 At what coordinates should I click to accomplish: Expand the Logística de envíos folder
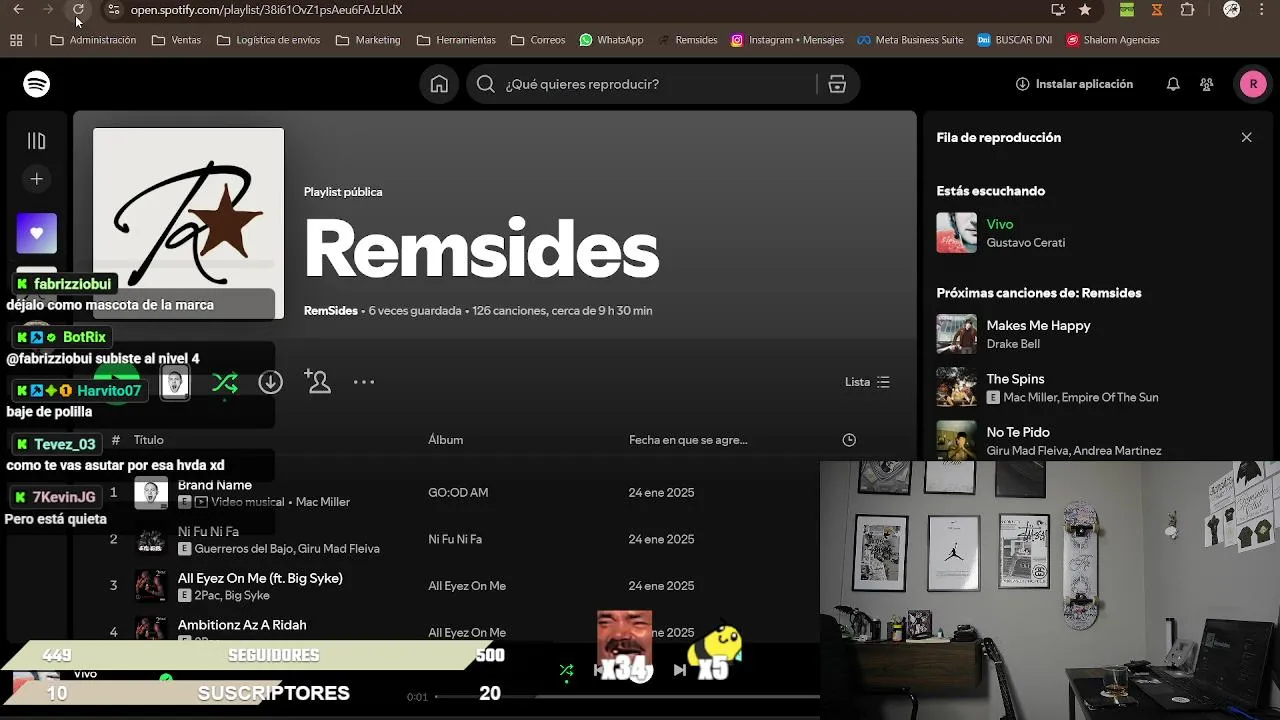coord(268,40)
